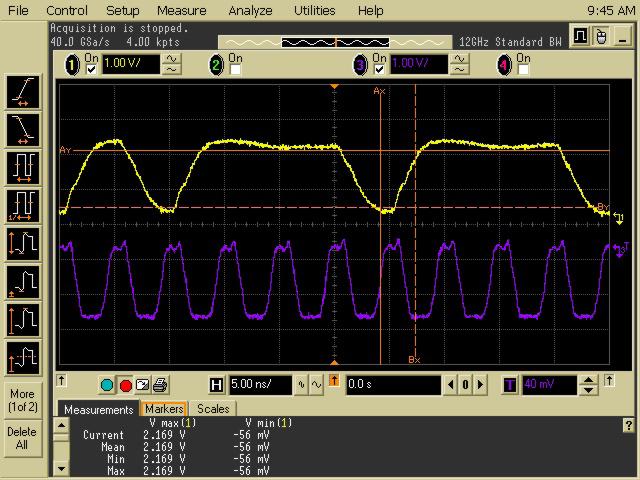The height and width of the screenshot is (480, 640).
Task: Select the fall time measurement icon
Action: (x=23, y=130)
